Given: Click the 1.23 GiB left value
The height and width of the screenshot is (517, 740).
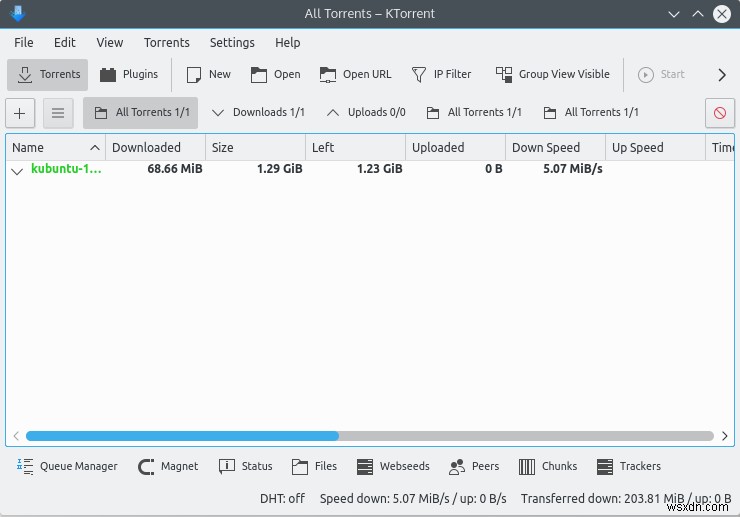Looking at the screenshot, I should pyautogui.click(x=379, y=169).
